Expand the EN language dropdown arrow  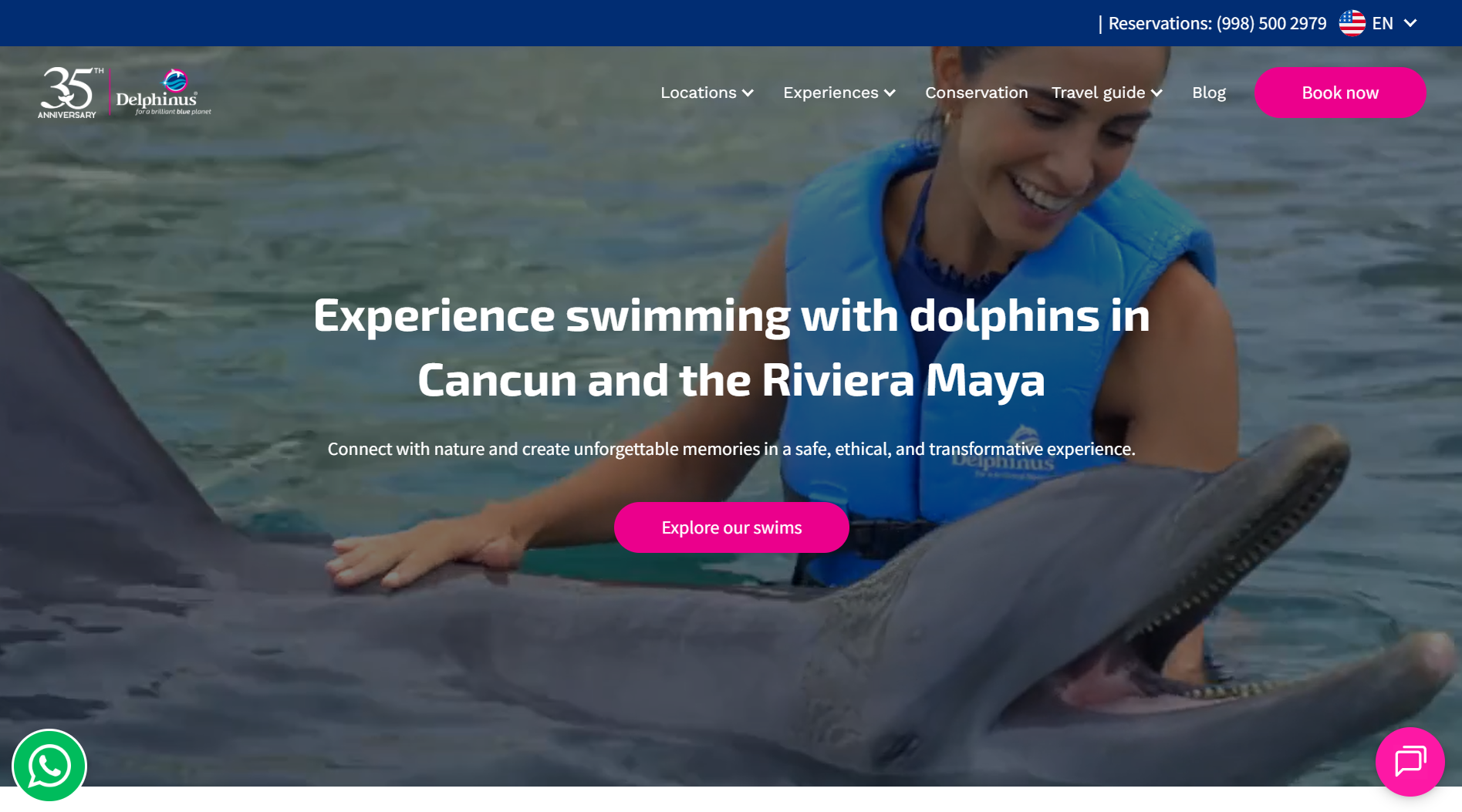(x=1410, y=23)
